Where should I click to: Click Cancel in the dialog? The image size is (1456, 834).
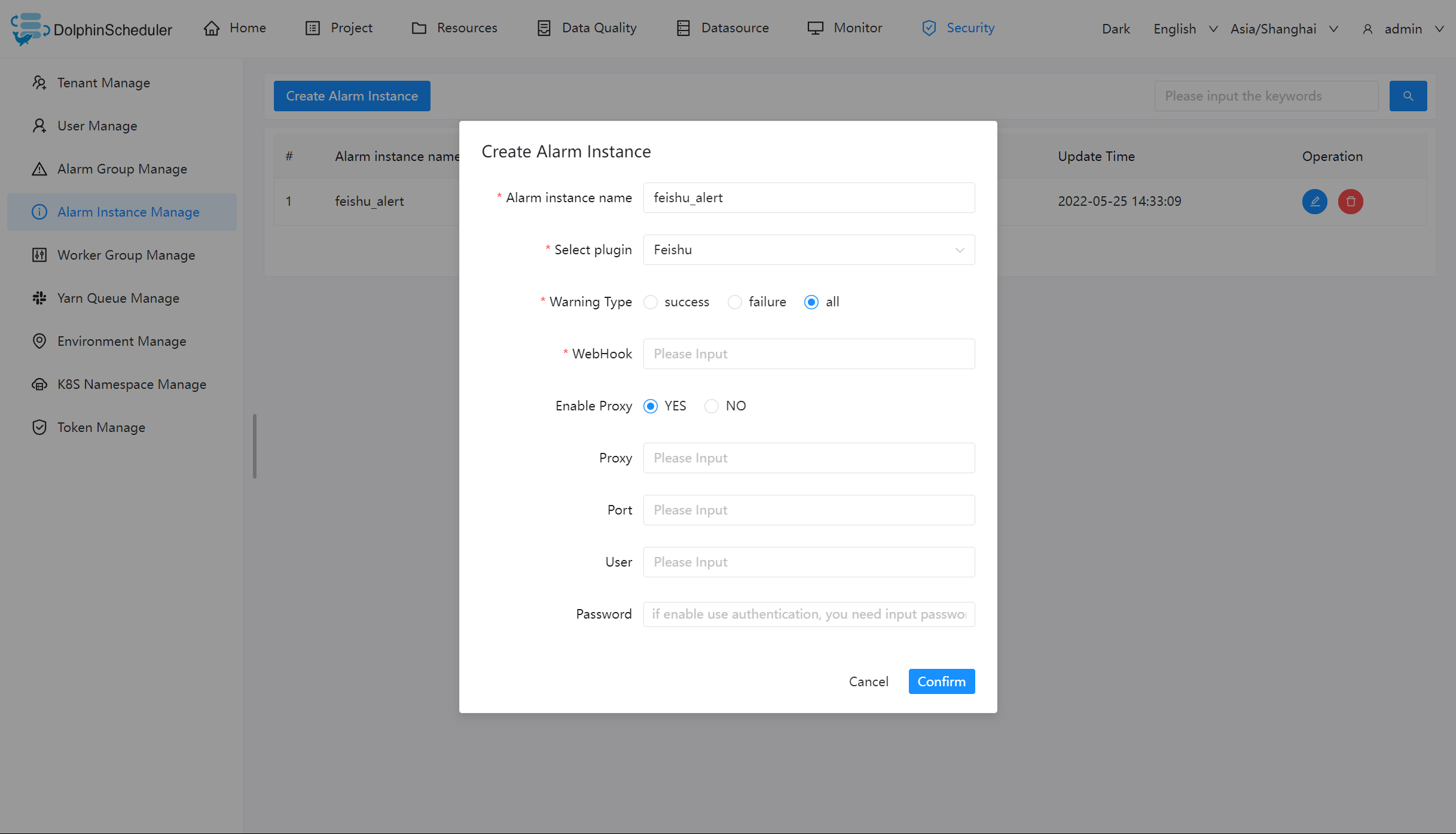[x=868, y=681]
